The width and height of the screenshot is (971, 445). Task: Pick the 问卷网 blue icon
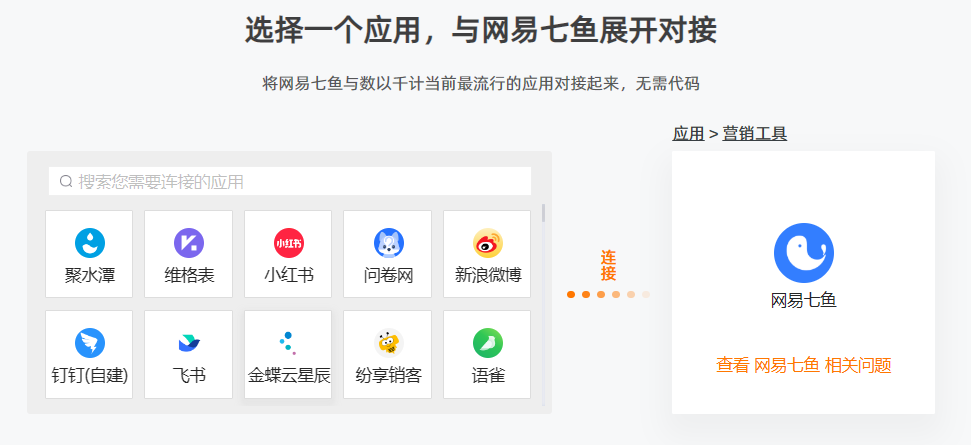pos(388,243)
